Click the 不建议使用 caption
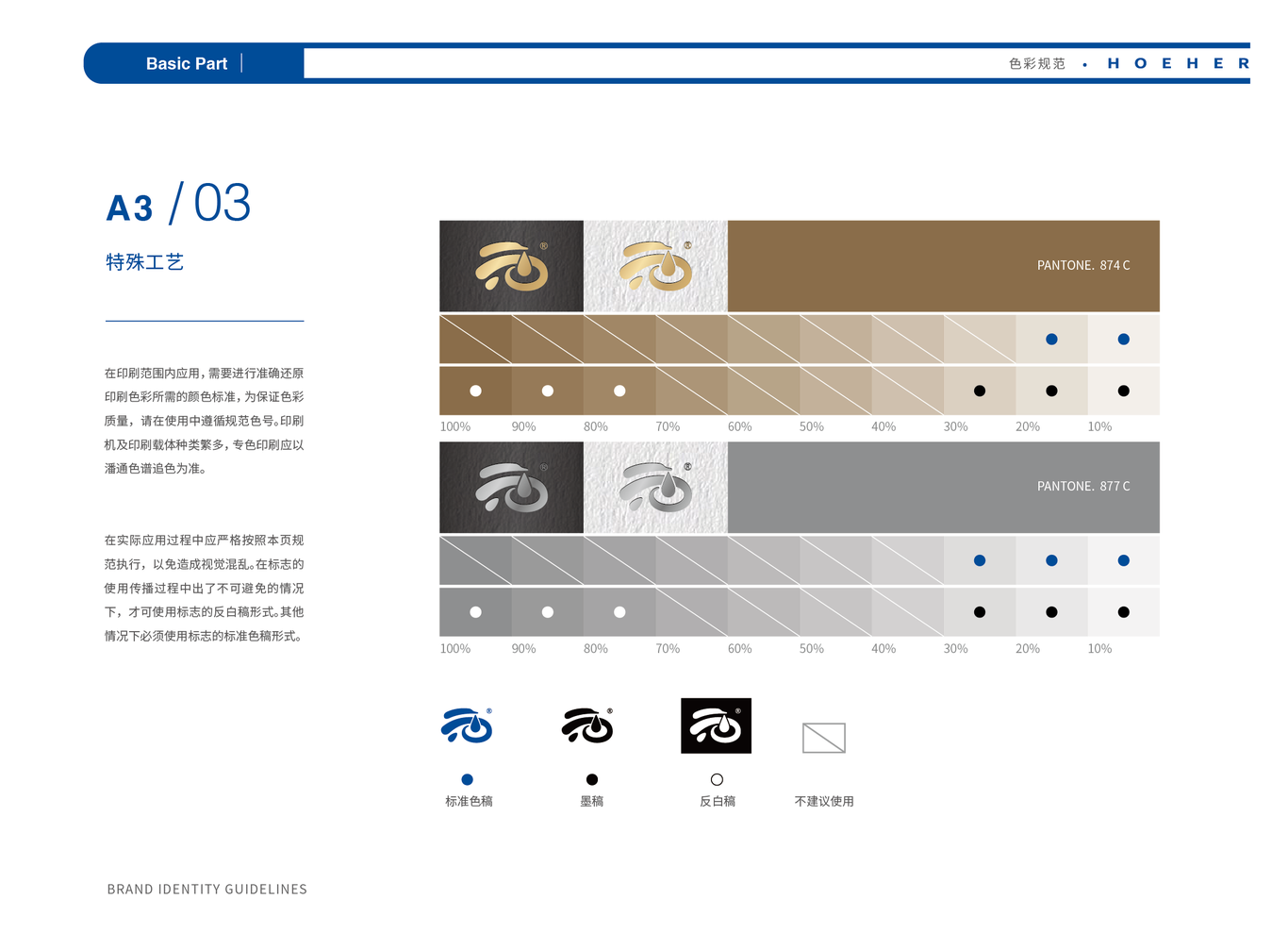Viewport: 1288px width, 949px height. click(x=824, y=802)
